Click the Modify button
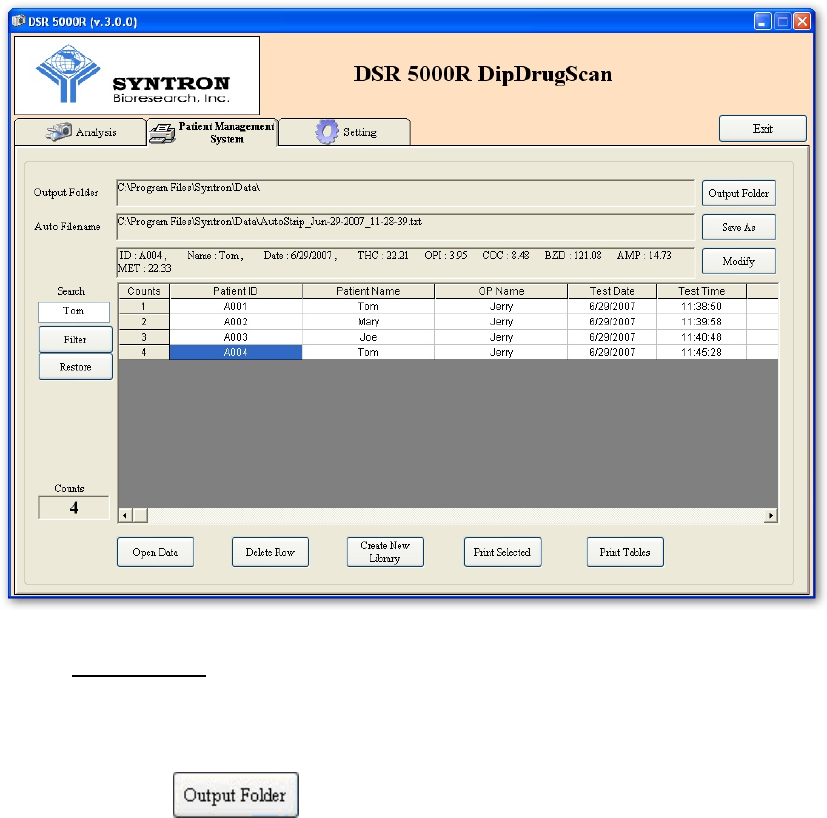Screen dimensions: 827x818 click(x=738, y=261)
